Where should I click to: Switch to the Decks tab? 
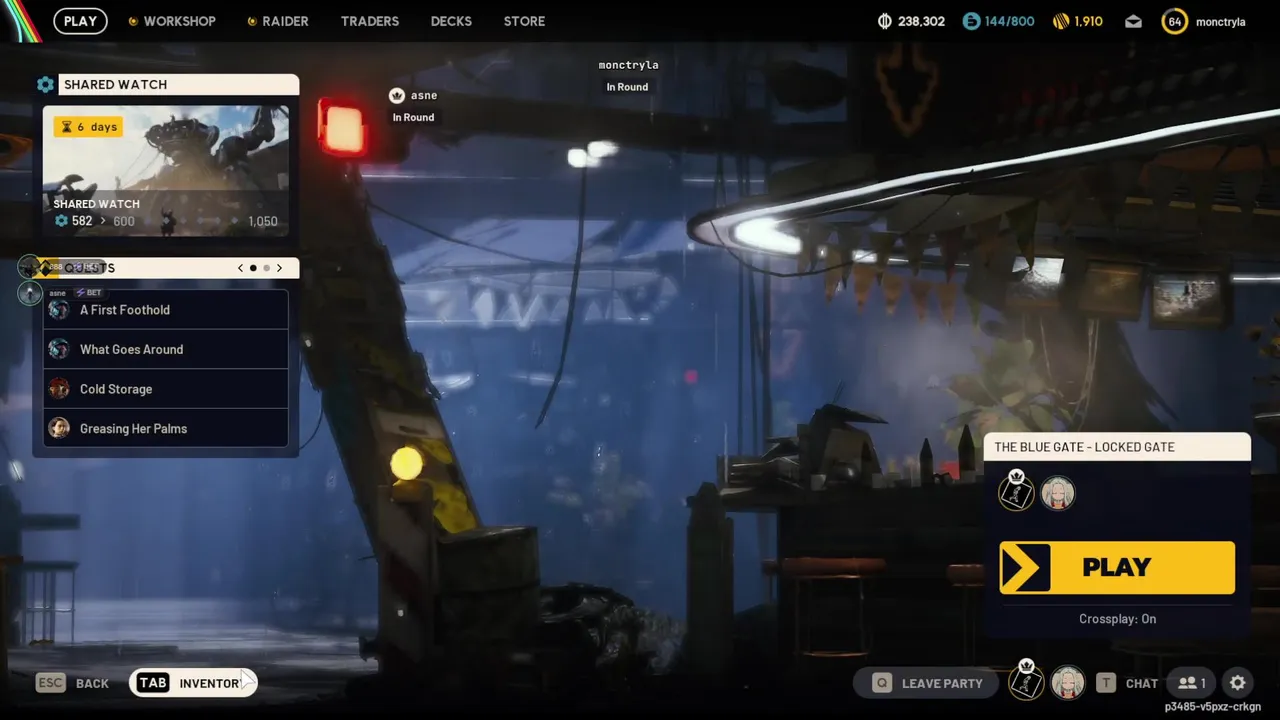coord(451,21)
